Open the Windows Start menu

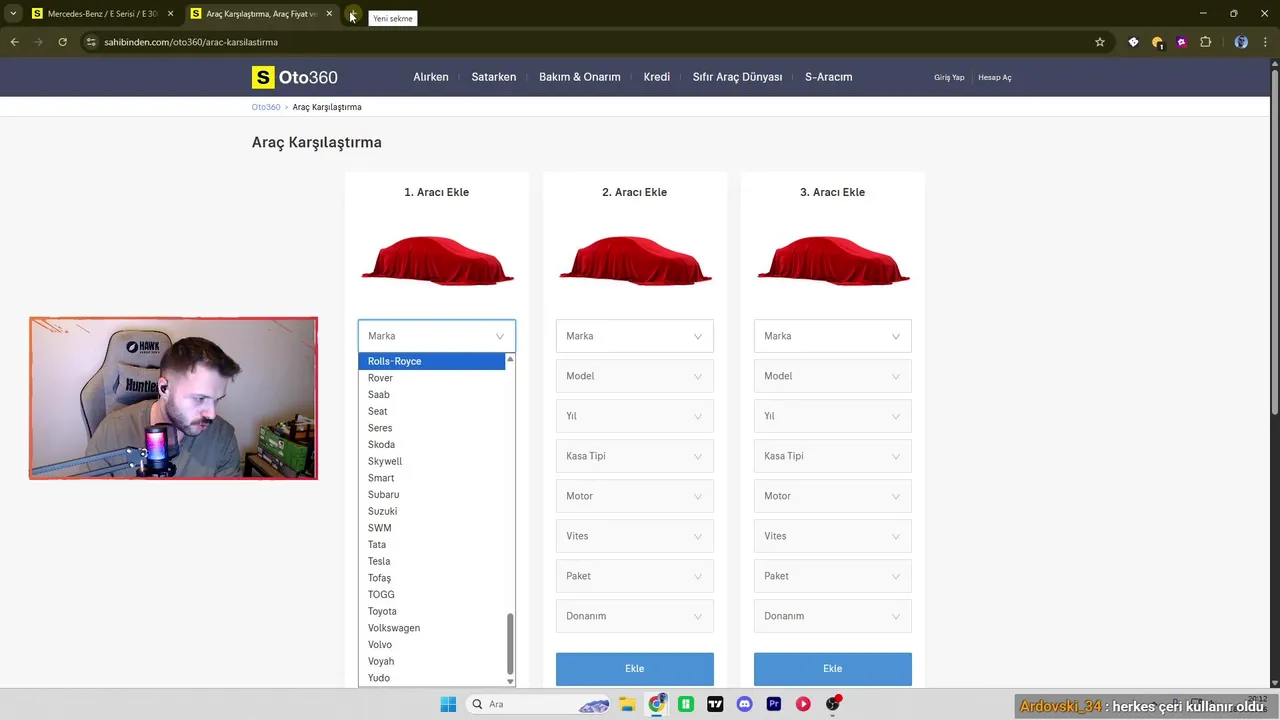point(448,704)
